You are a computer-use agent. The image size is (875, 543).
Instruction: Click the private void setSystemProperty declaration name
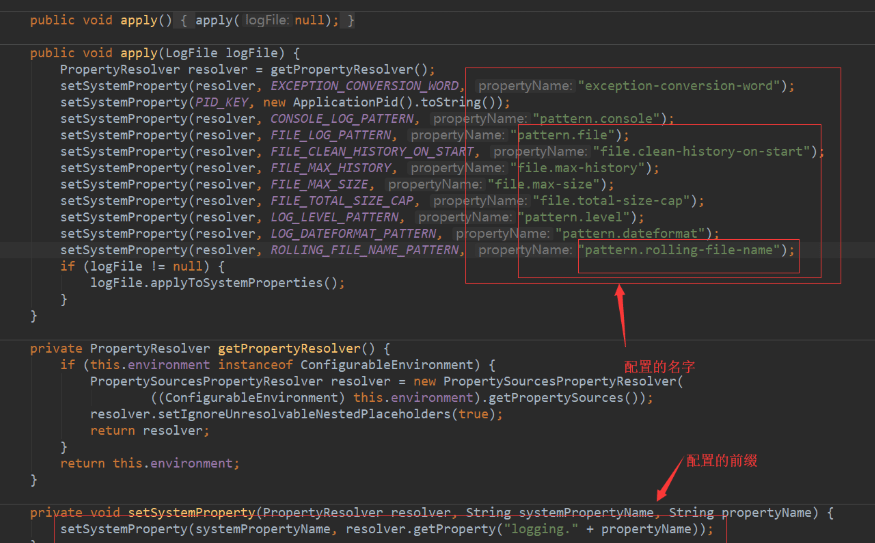coord(191,513)
